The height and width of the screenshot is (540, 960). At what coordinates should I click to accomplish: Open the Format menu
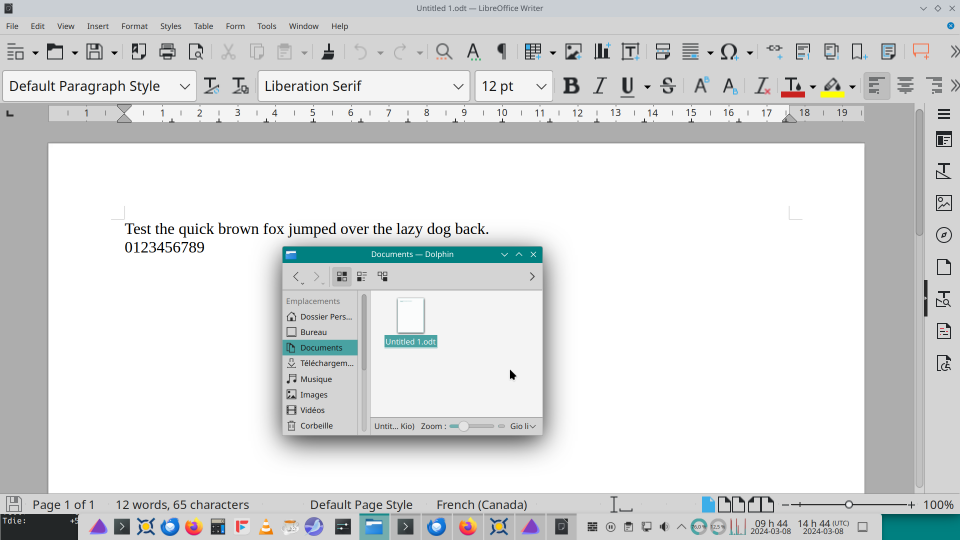tap(134, 26)
